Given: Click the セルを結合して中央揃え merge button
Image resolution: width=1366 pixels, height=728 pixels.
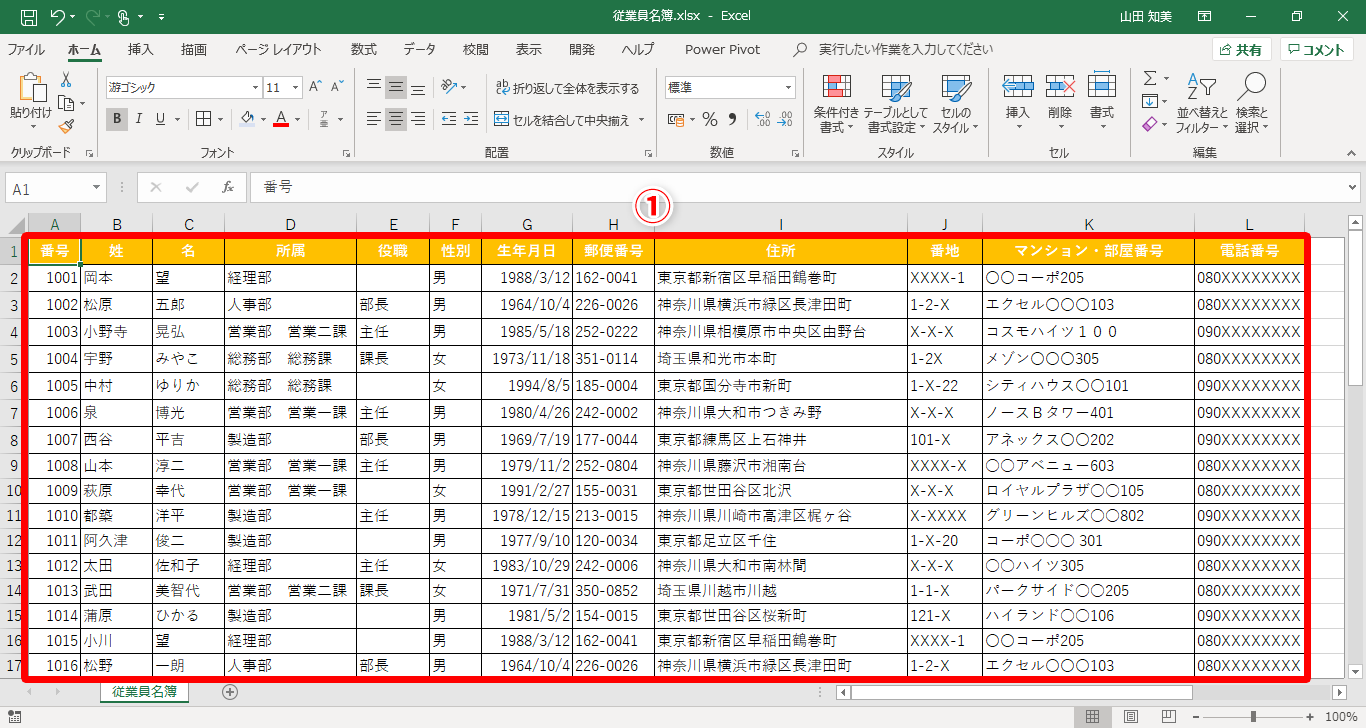Looking at the screenshot, I should 562,120.
